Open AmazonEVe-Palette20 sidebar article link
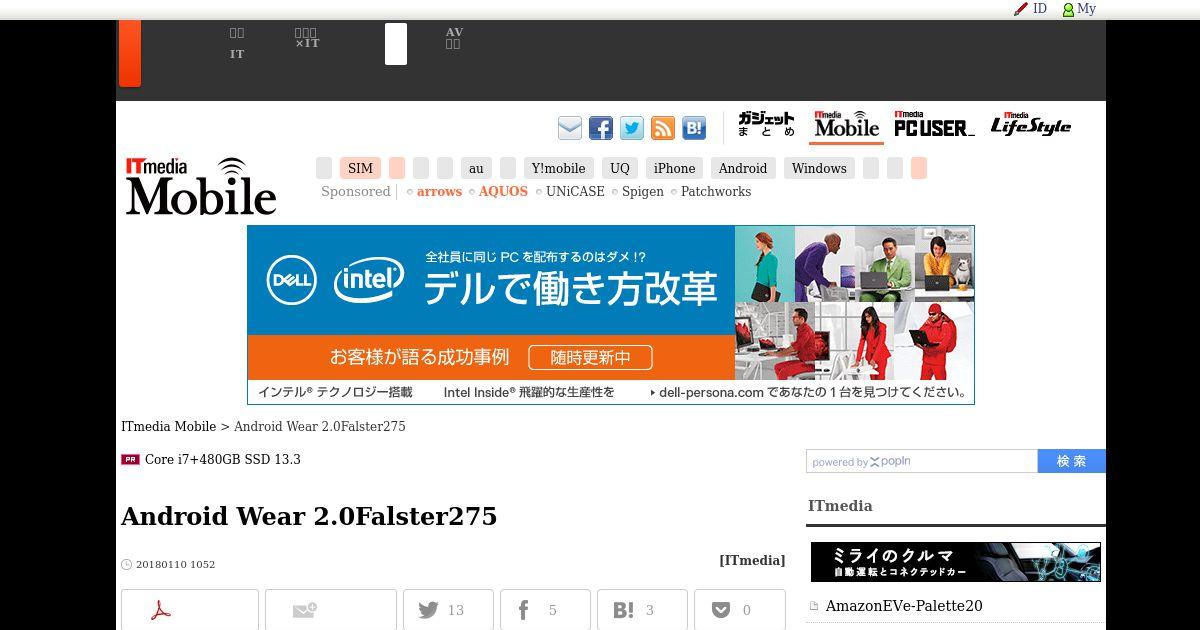This screenshot has height=630, width=1200. tap(904, 606)
